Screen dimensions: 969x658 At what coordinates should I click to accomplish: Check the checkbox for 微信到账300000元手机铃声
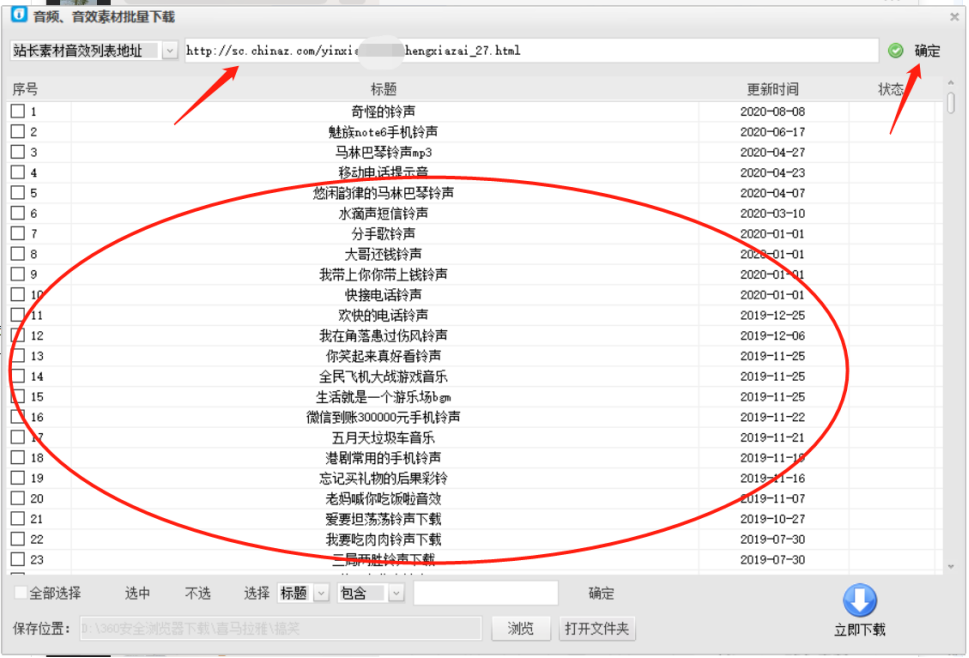(15, 417)
